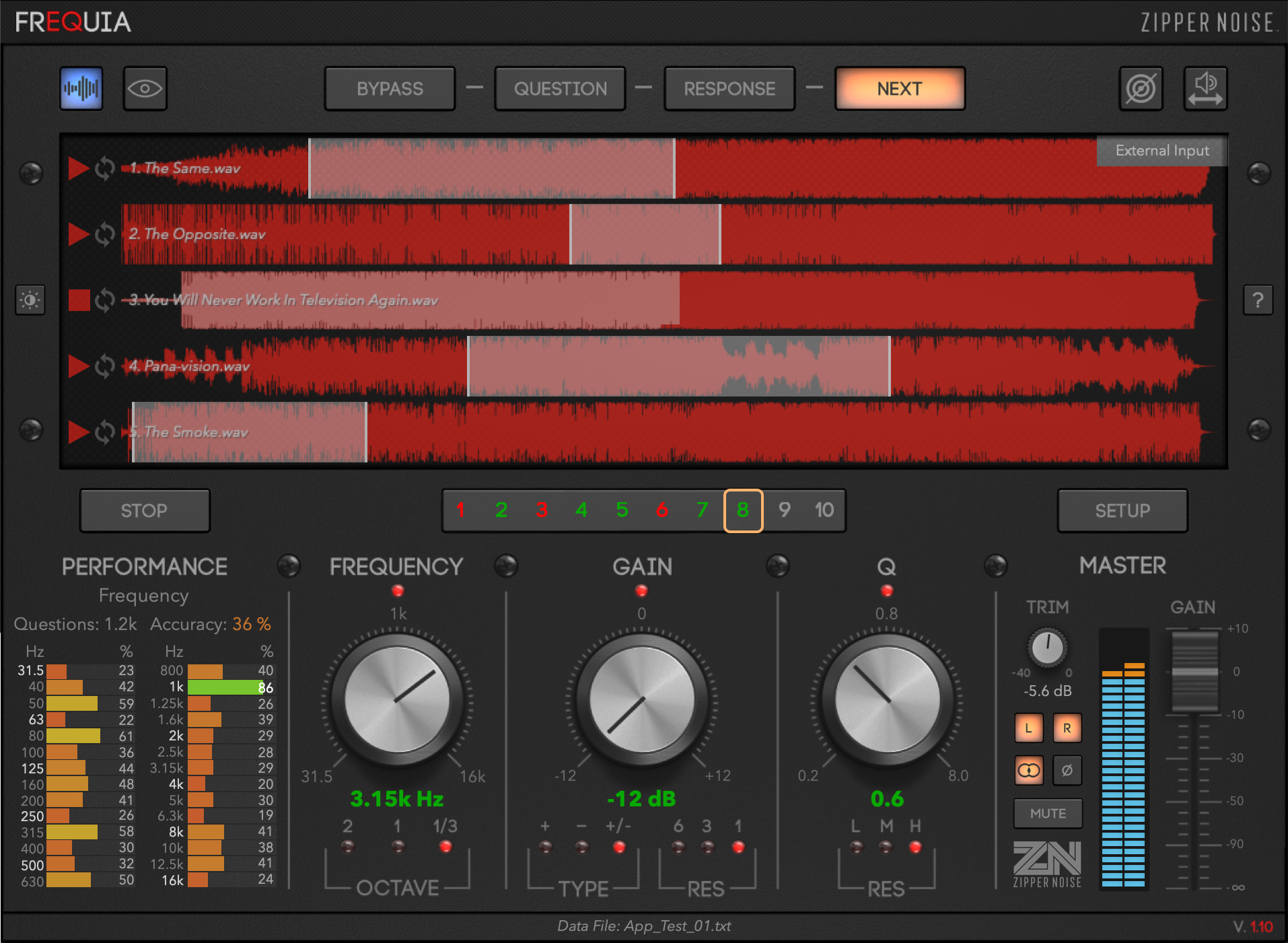Play track 1. The Same.wav

tap(79, 168)
